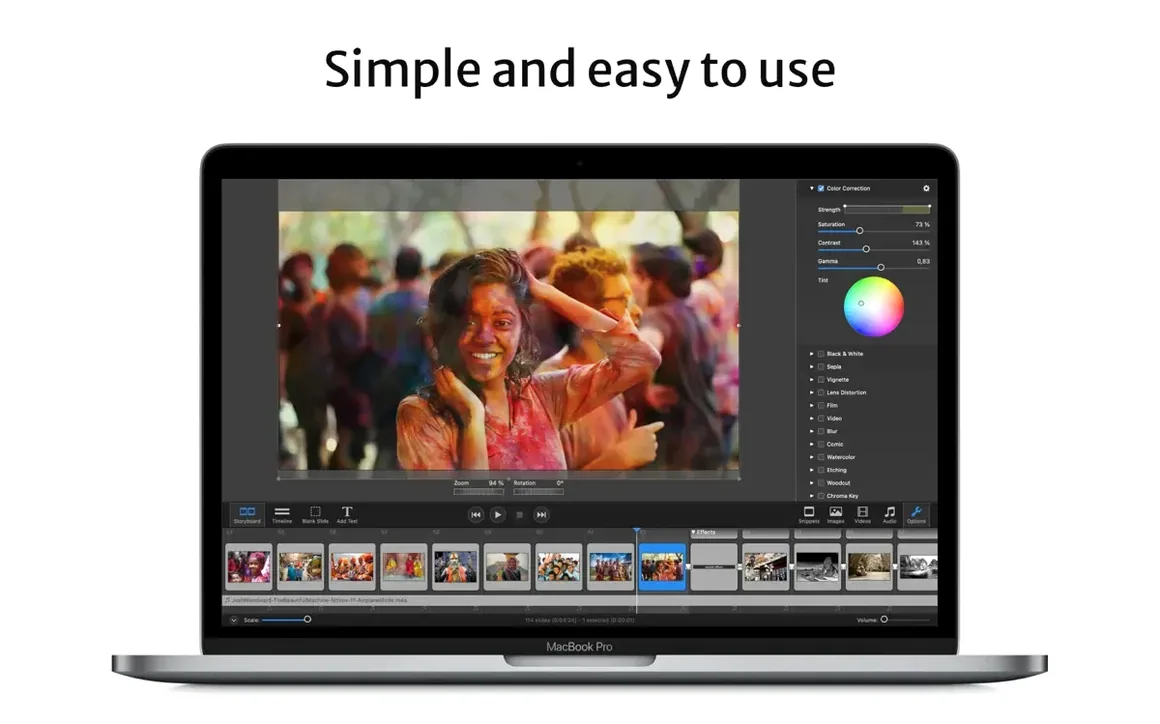Viewport: 1160px width, 724px height.
Task: Adjust the Contrast slider handle
Action: [866, 249]
